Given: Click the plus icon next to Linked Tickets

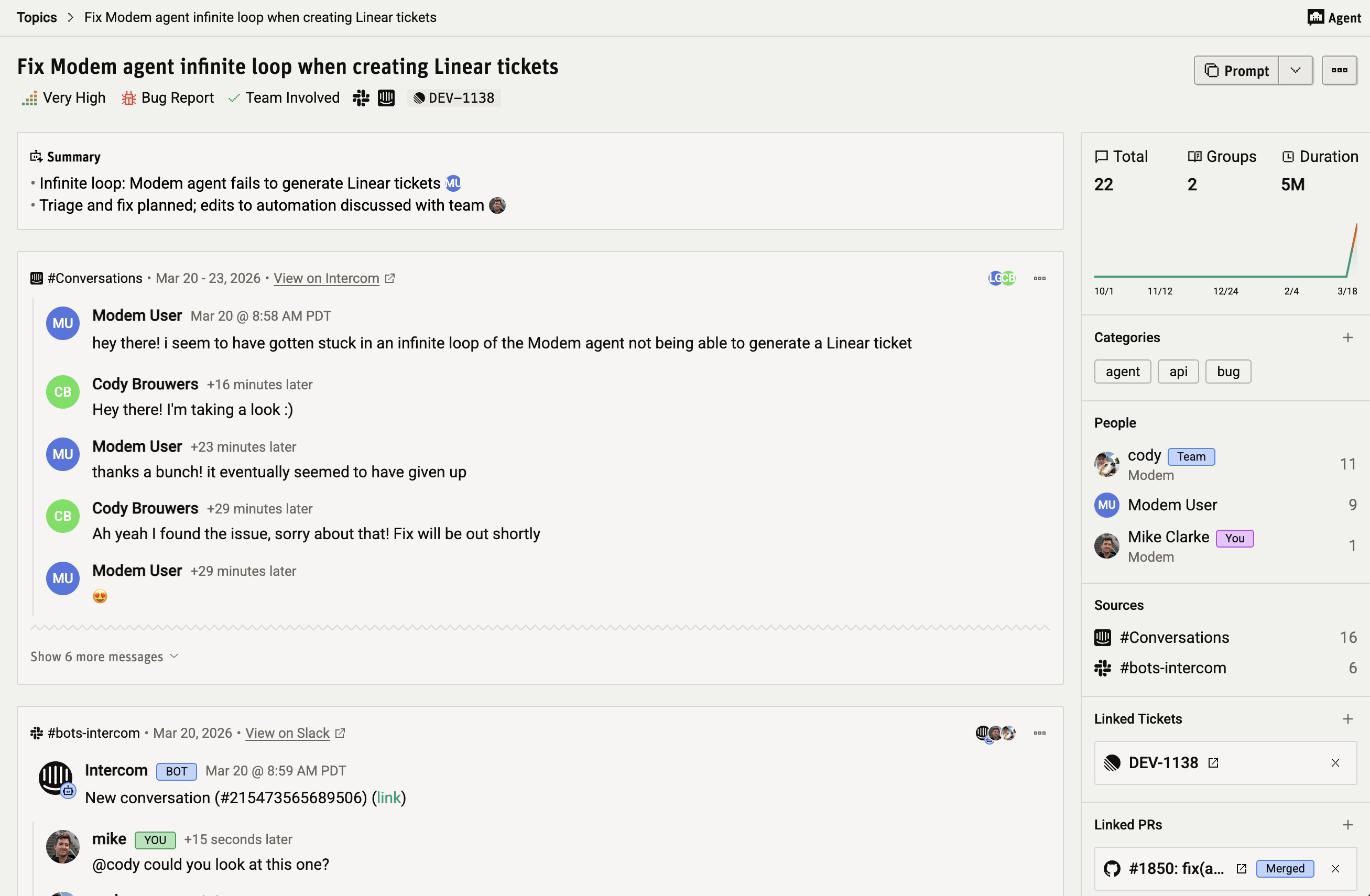Looking at the screenshot, I should [1347, 719].
